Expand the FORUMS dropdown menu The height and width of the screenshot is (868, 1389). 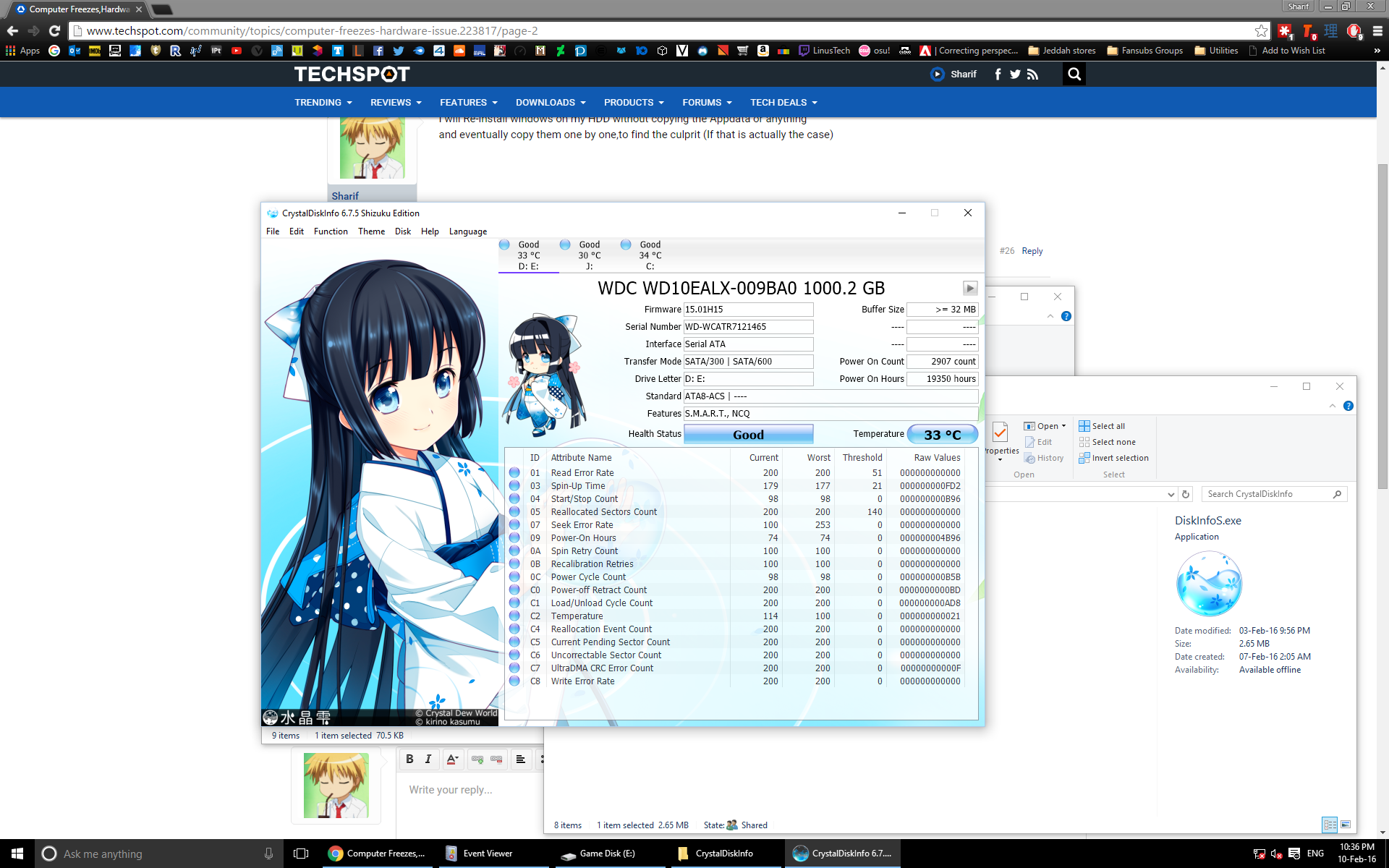tap(707, 103)
